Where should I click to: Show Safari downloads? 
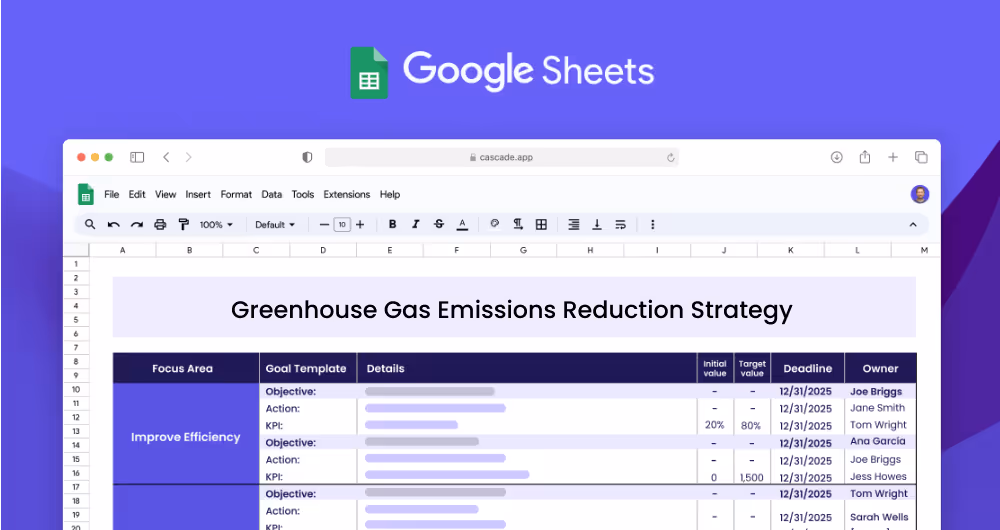pos(837,158)
